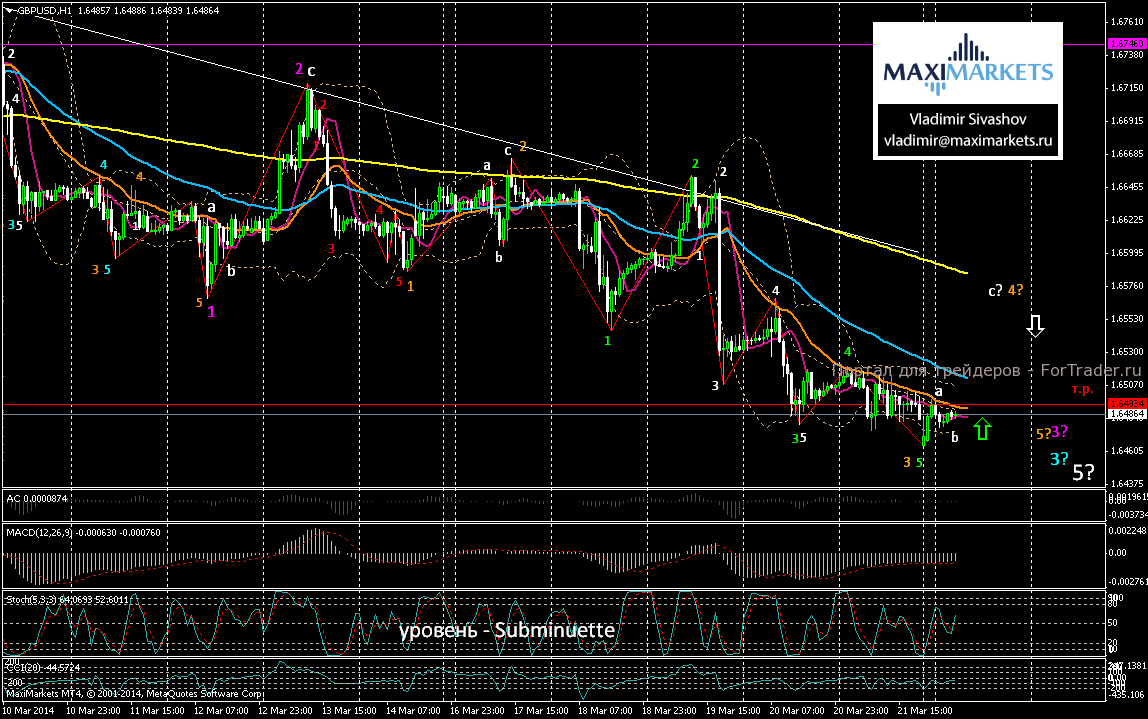Click the green up arrow marker

coord(982,429)
